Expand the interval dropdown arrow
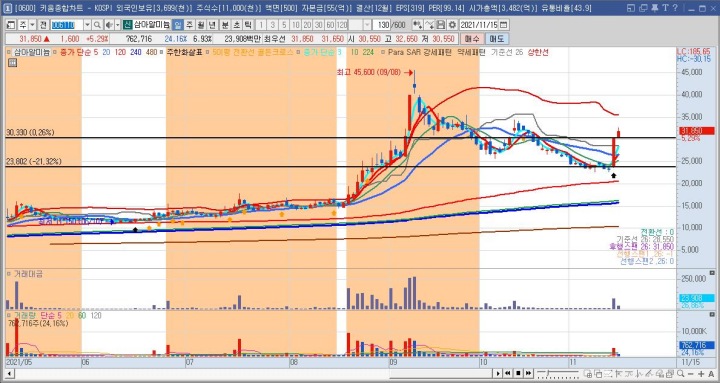Image resolution: width=720 pixels, height=383 pixels. pyautogui.click(x=367, y=25)
